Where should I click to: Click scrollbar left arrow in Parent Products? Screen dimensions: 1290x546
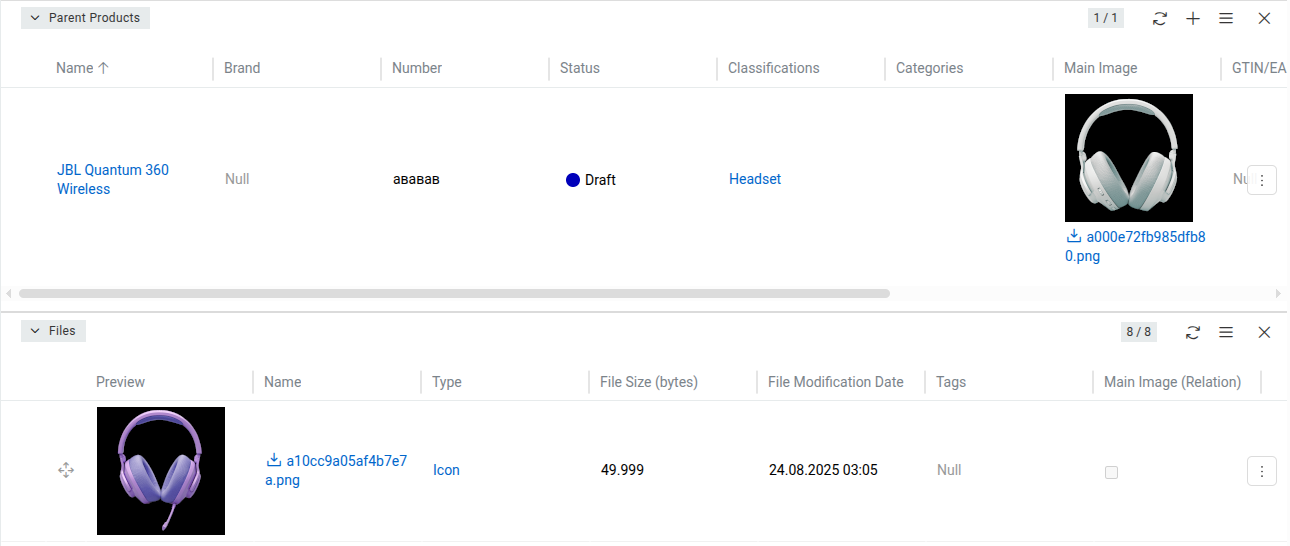pos(9,294)
